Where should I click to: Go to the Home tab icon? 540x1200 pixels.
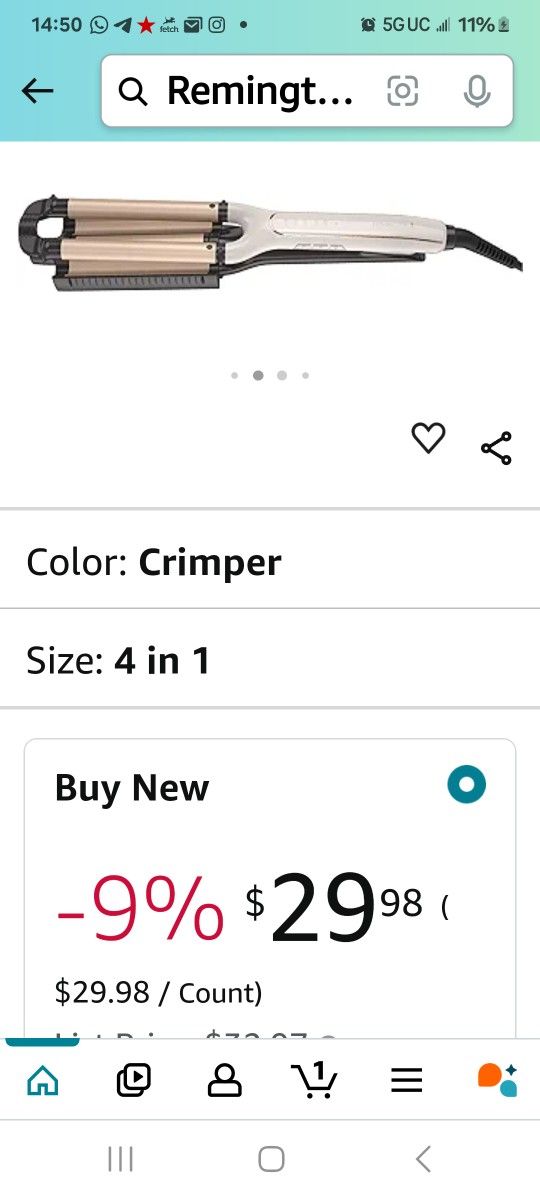click(42, 1080)
